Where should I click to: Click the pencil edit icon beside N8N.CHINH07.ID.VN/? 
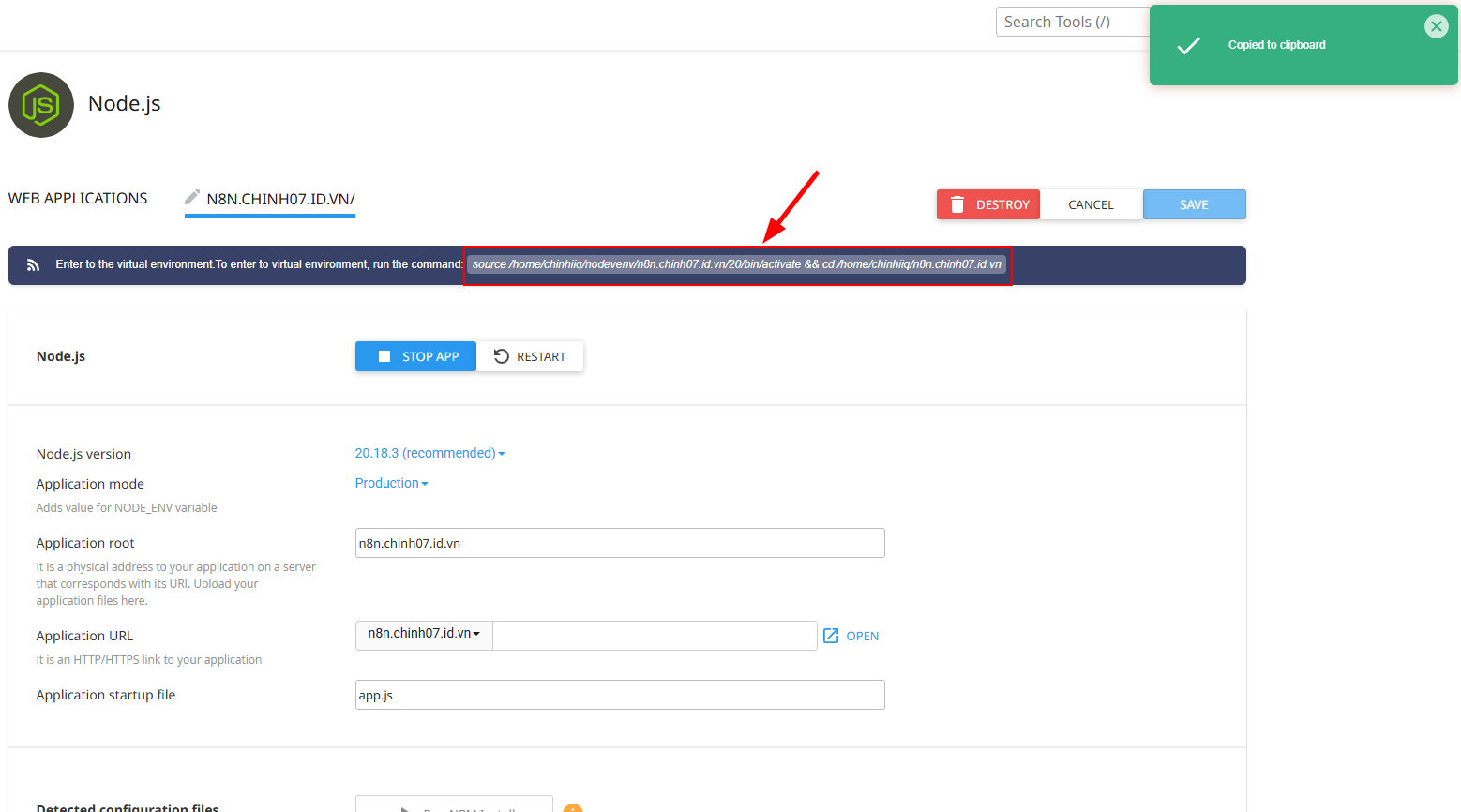tap(192, 197)
